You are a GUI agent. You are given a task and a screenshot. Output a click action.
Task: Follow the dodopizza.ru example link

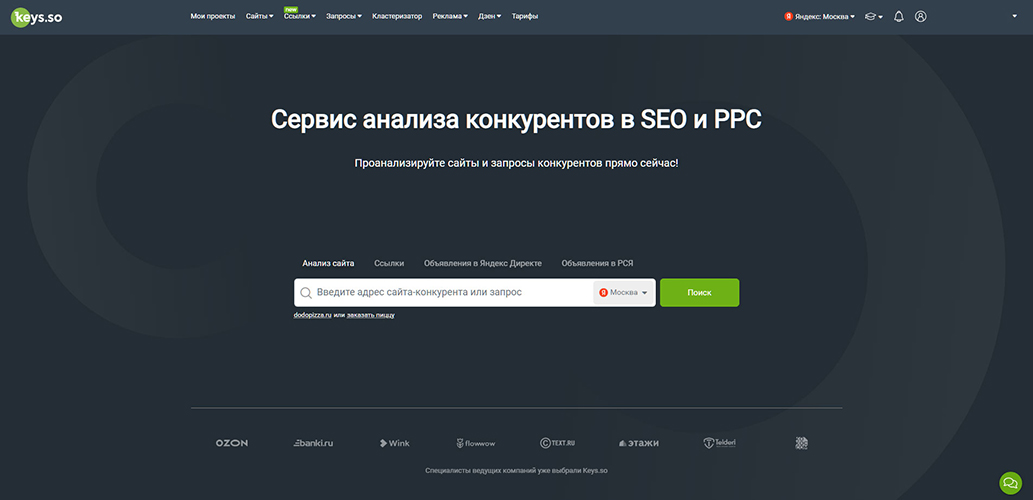[312, 316]
